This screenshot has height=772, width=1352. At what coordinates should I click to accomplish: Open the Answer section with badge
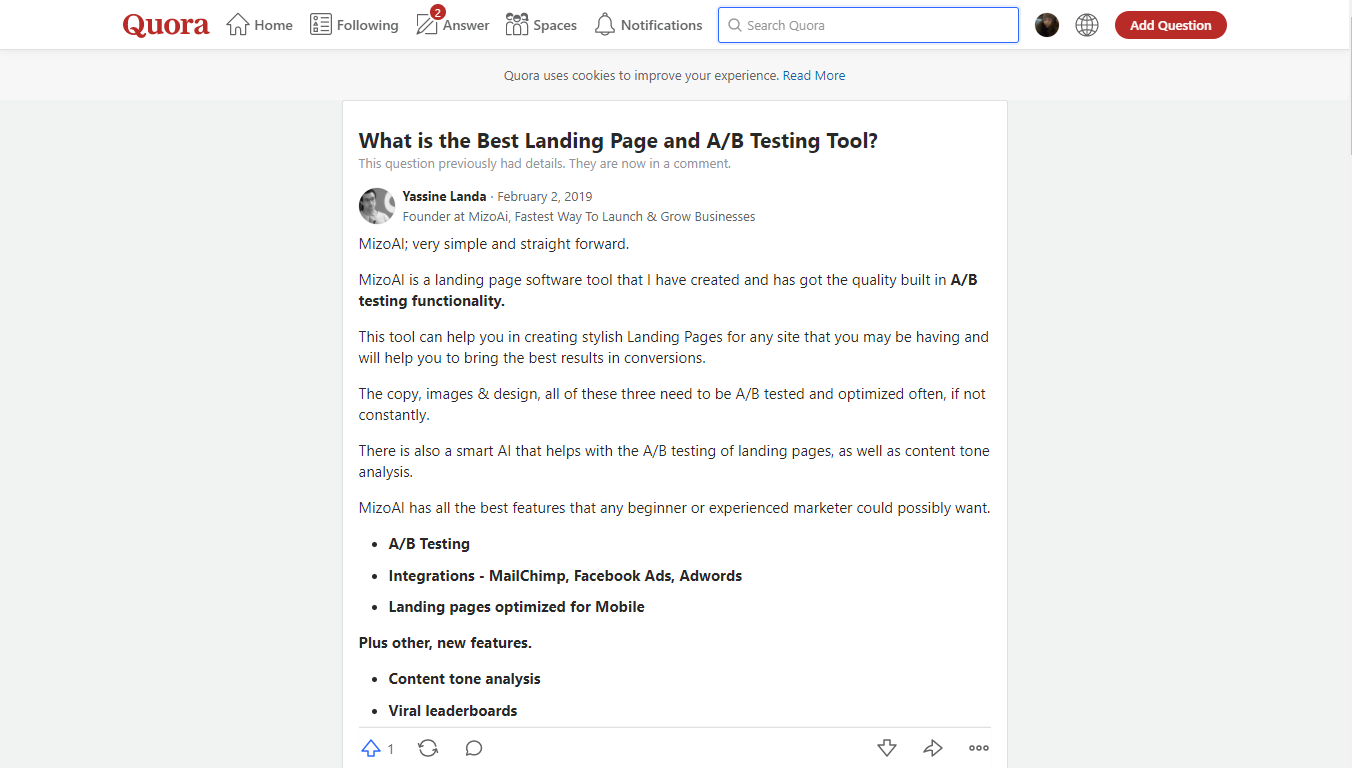(x=452, y=25)
